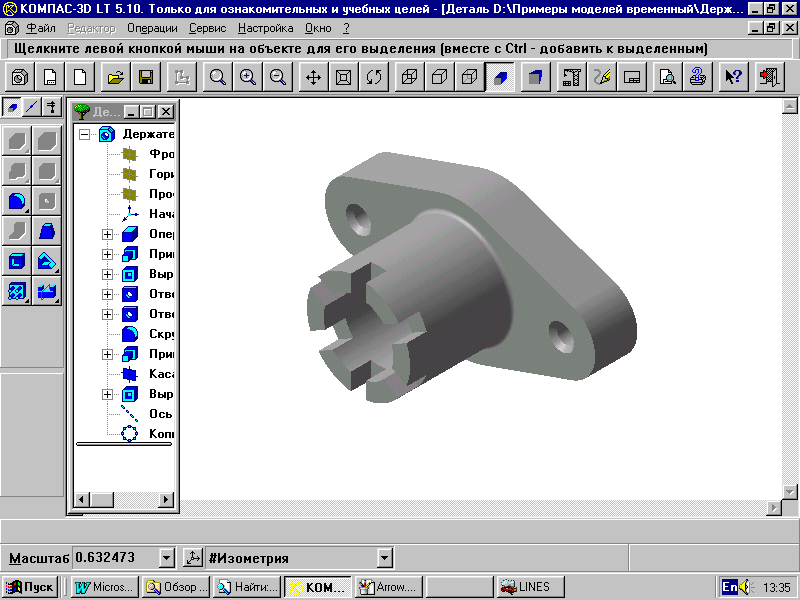This screenshot has height=600, width=800.
Task: Switch to thin hidden lines display
Action: click(470, 77)
